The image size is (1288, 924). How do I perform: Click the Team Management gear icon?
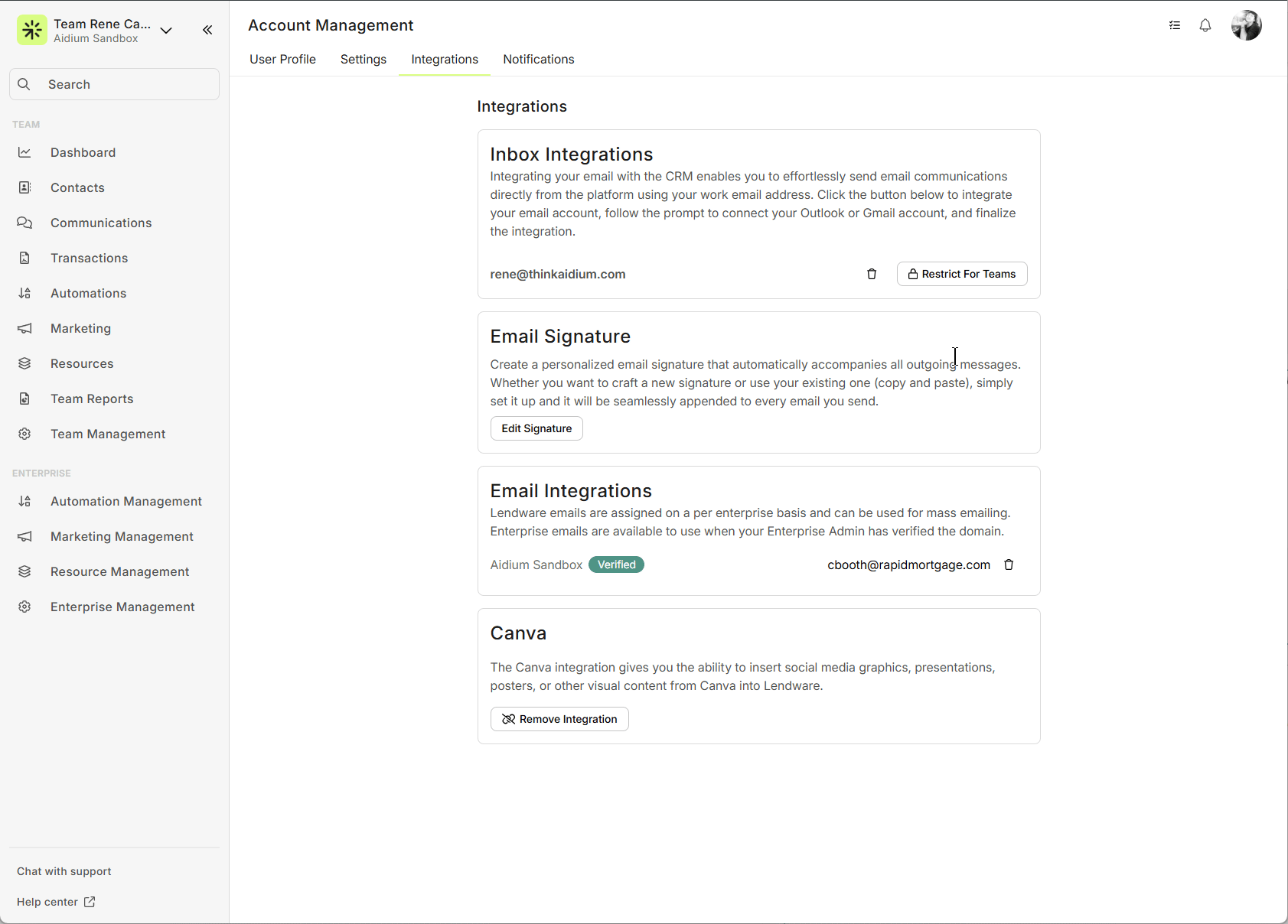click(24, 434)
